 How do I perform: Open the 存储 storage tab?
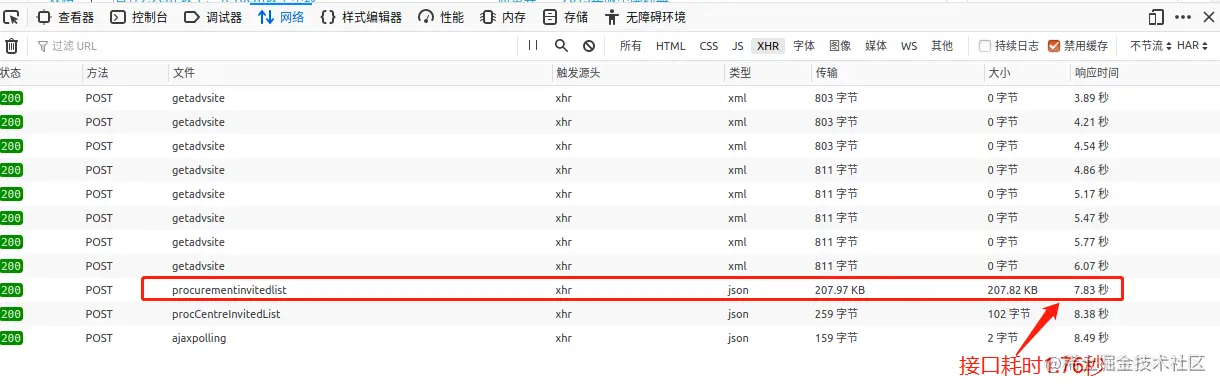click(x=565, y=17)
